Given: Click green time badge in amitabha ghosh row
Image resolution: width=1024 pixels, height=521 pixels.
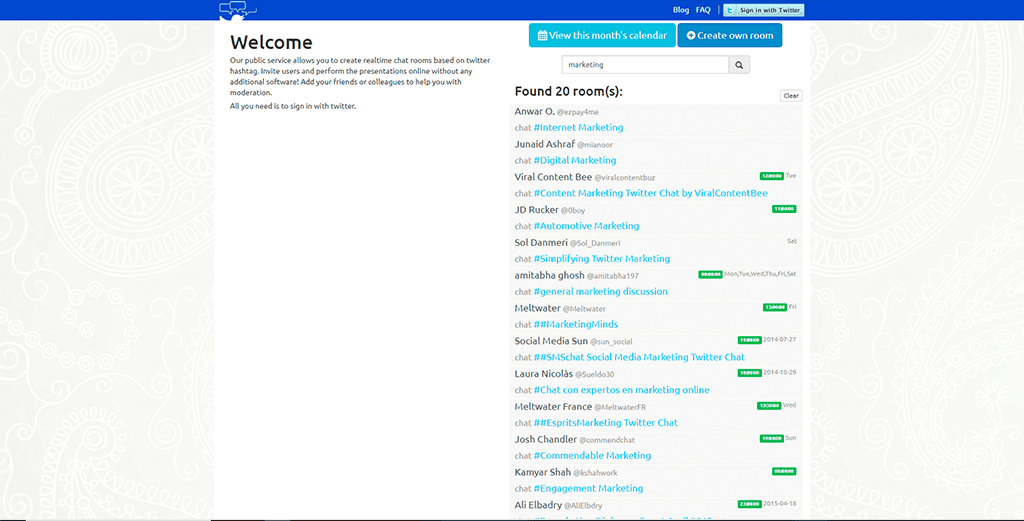Looking at the screenshot, I should [x=710, y=275].
